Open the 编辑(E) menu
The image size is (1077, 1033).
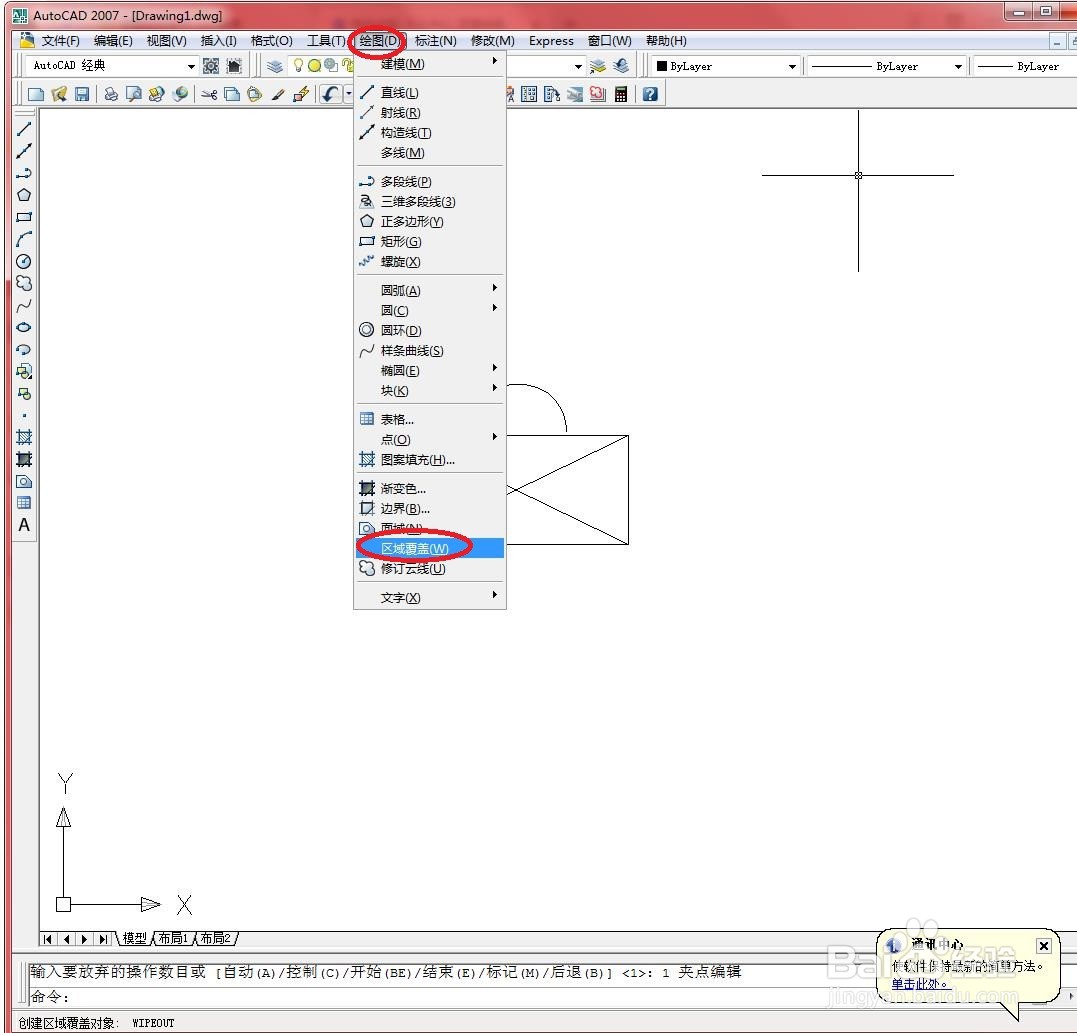click(x=113, y=41)
